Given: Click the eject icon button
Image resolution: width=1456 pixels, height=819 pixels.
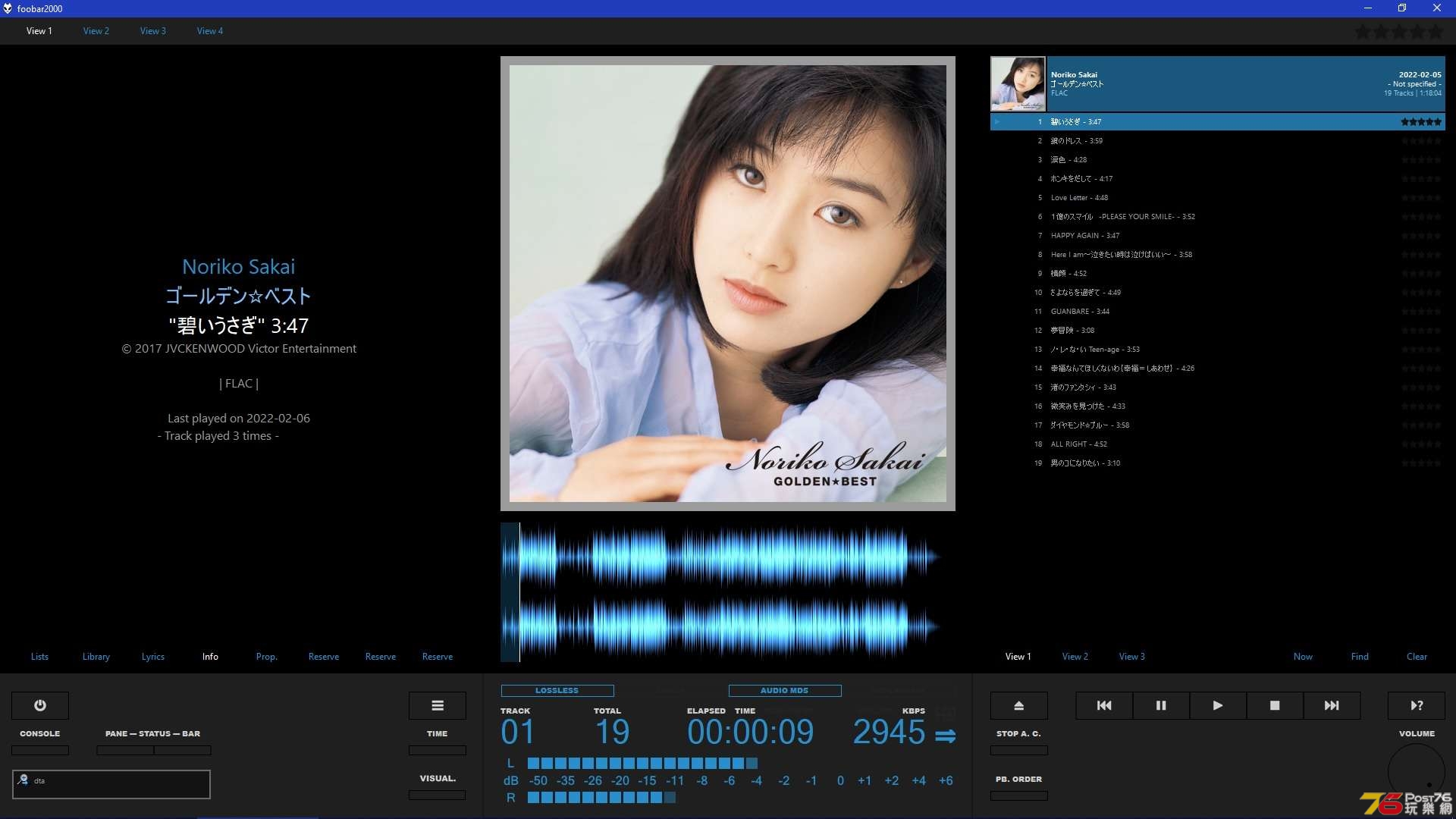Looking at the screenshot, I should (1019, 705).
